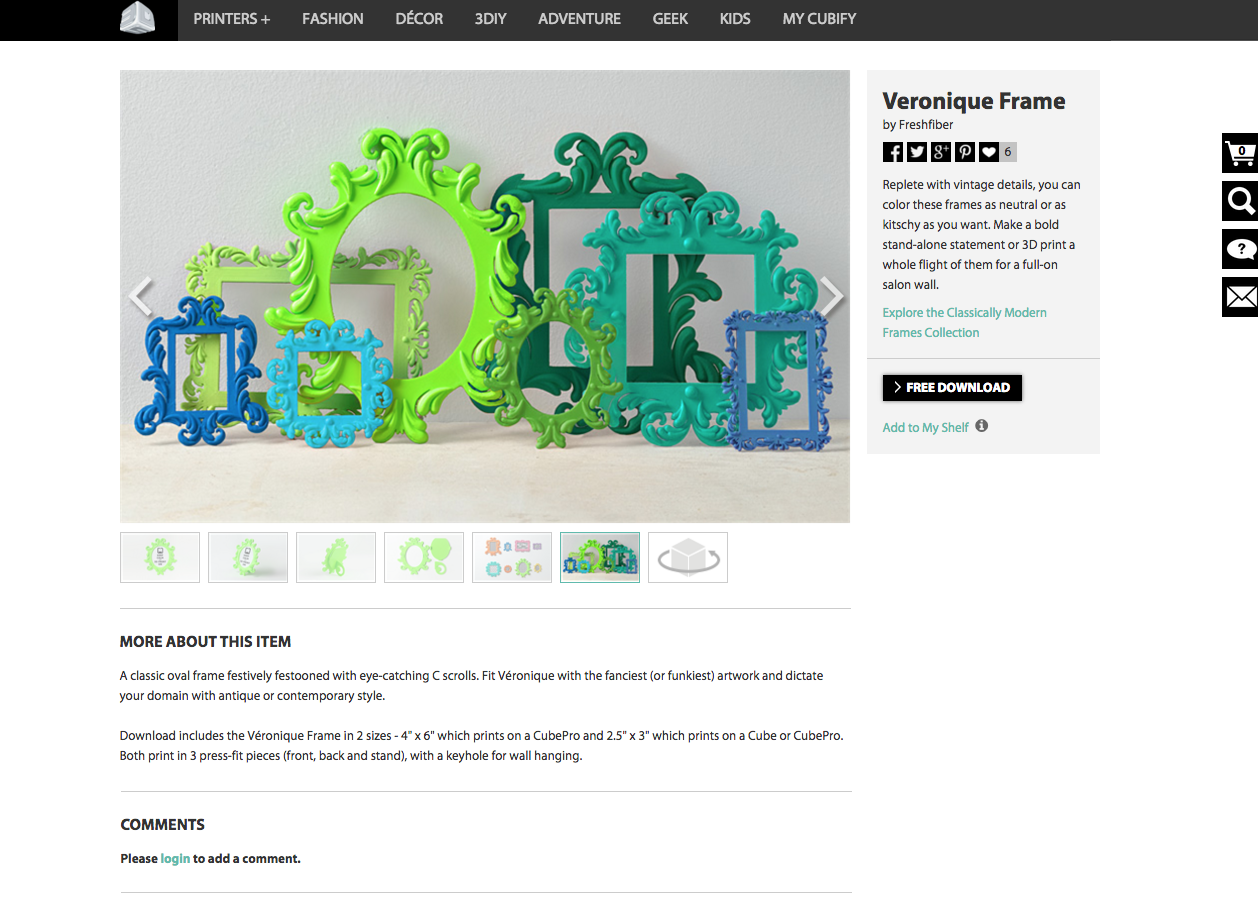Go to previous image with left arrow
Image resolution: width=1258 pixels, height=900 pixels.
point(141,296)
